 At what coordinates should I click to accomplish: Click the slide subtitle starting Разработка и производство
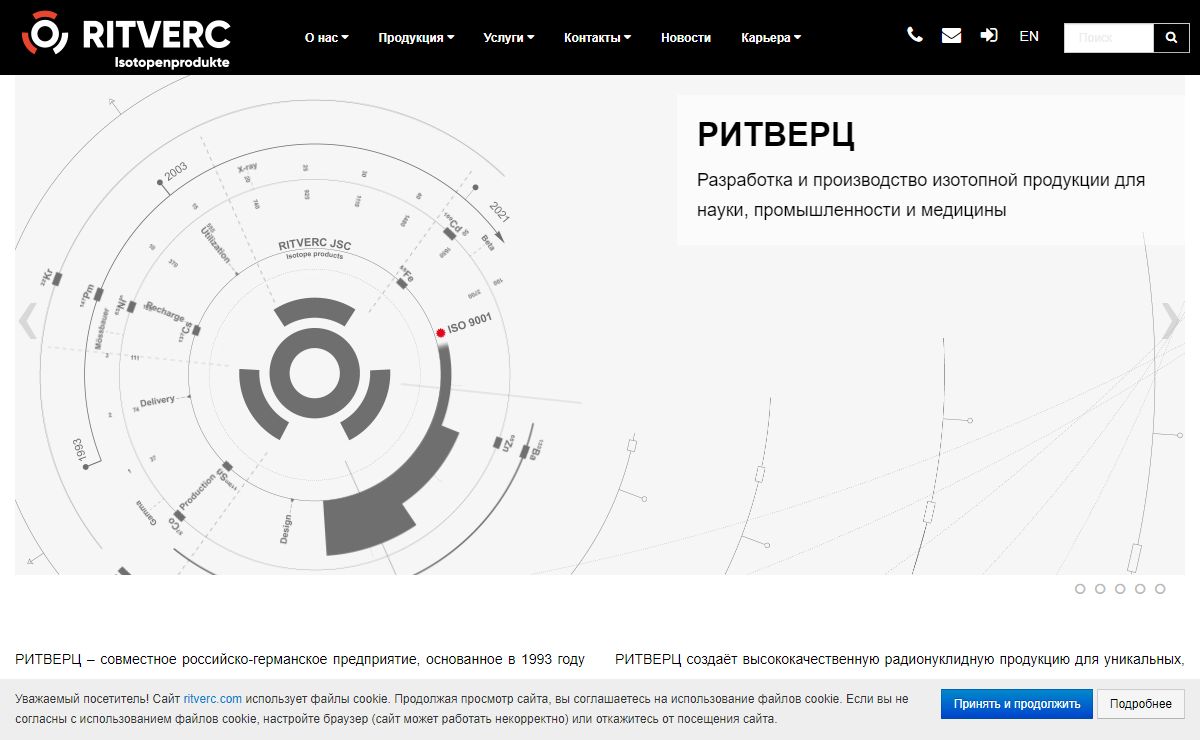click(x=921, y=195)
